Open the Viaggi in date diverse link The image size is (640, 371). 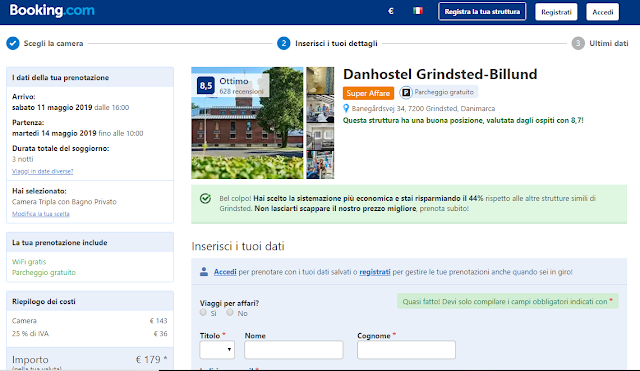[x=42, y=171]
